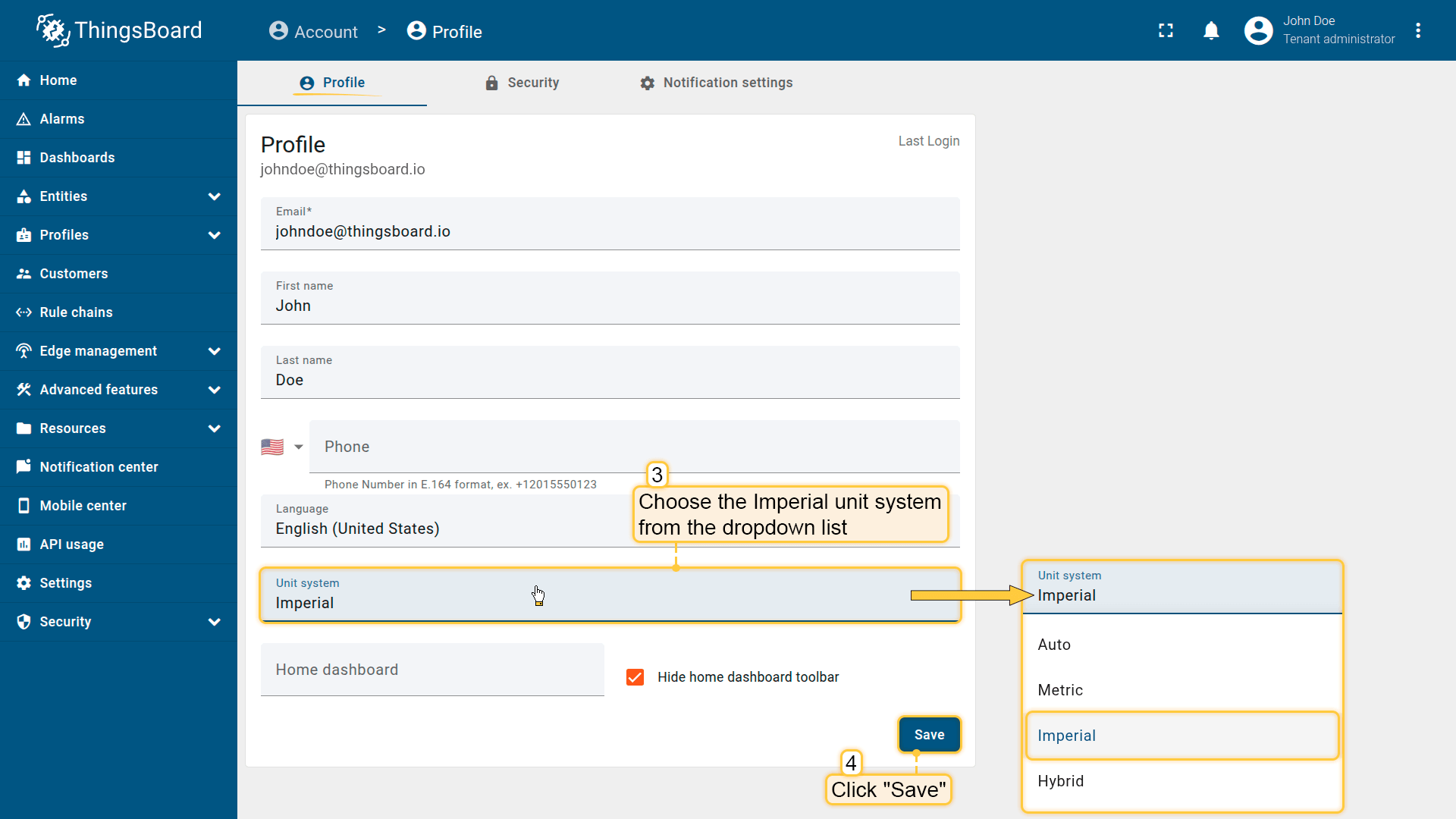Open the three-dot user menu
Viewport: 1456px width, 819px height.
click(x=1417, y=30)
